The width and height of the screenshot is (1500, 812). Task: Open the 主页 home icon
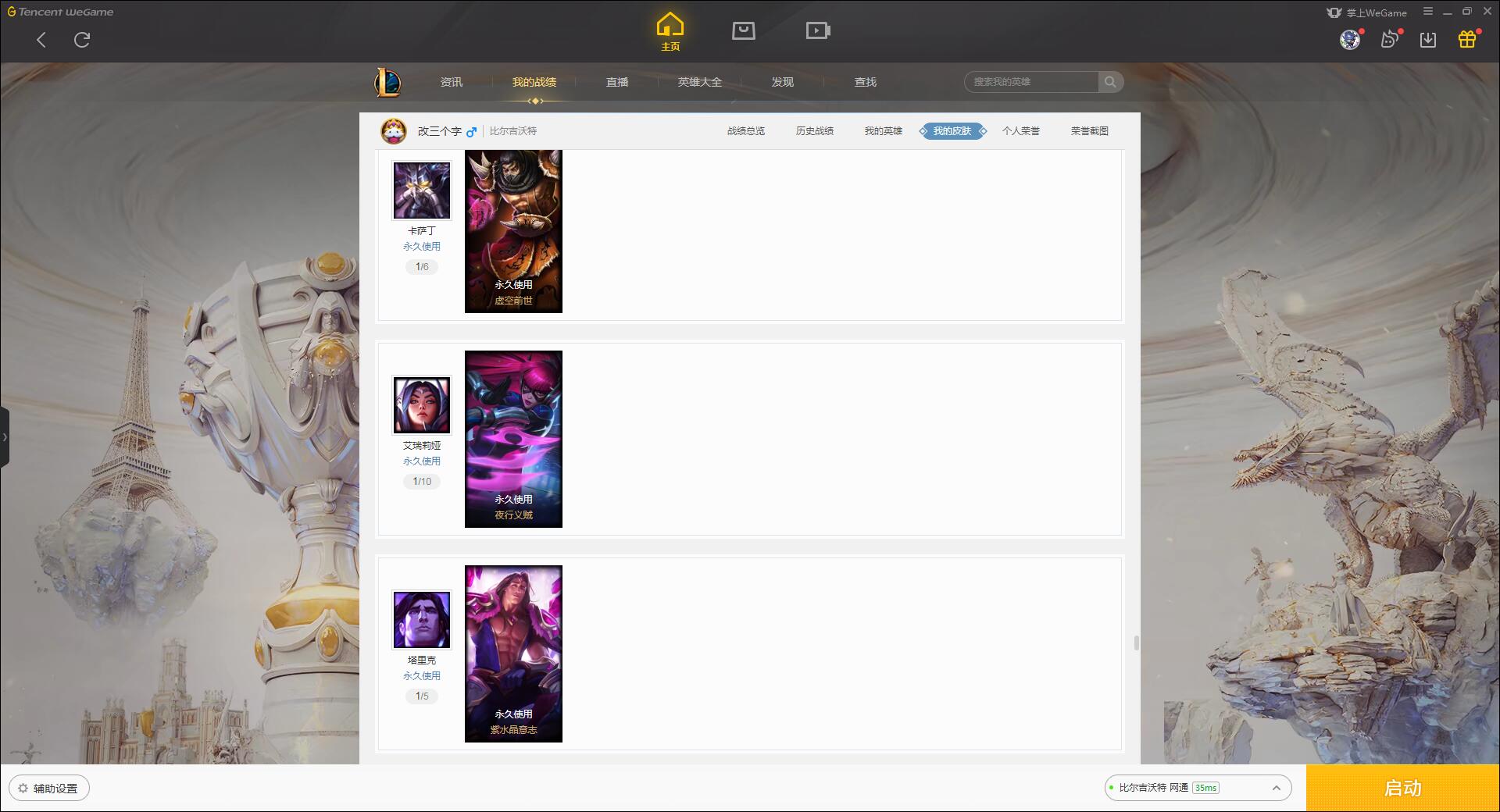(x=670, y=32)
